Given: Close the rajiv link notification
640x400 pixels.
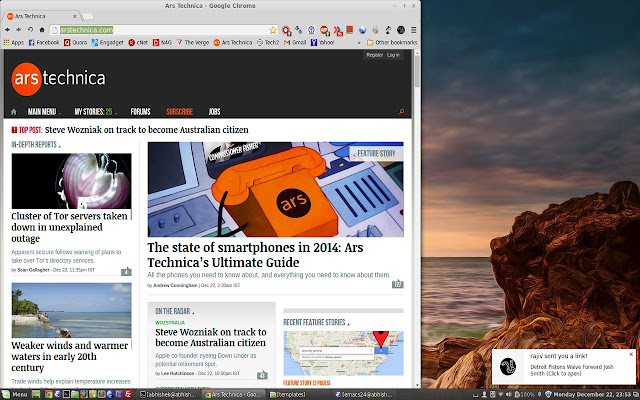Looking at the screenshot, I should pos(631,354).
